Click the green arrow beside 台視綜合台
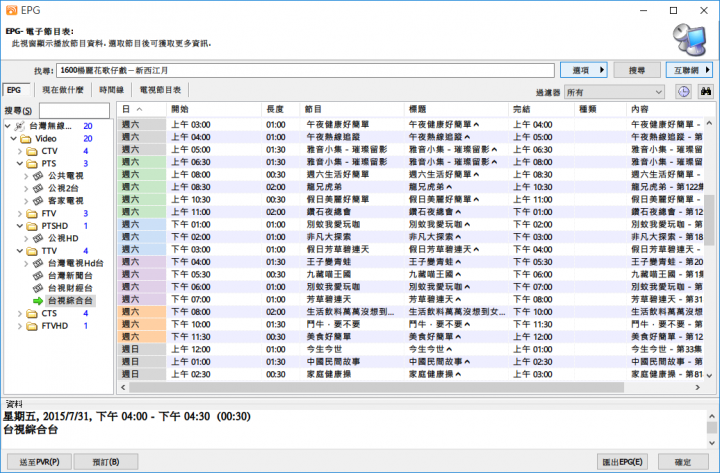 click(x=38, y=301)
